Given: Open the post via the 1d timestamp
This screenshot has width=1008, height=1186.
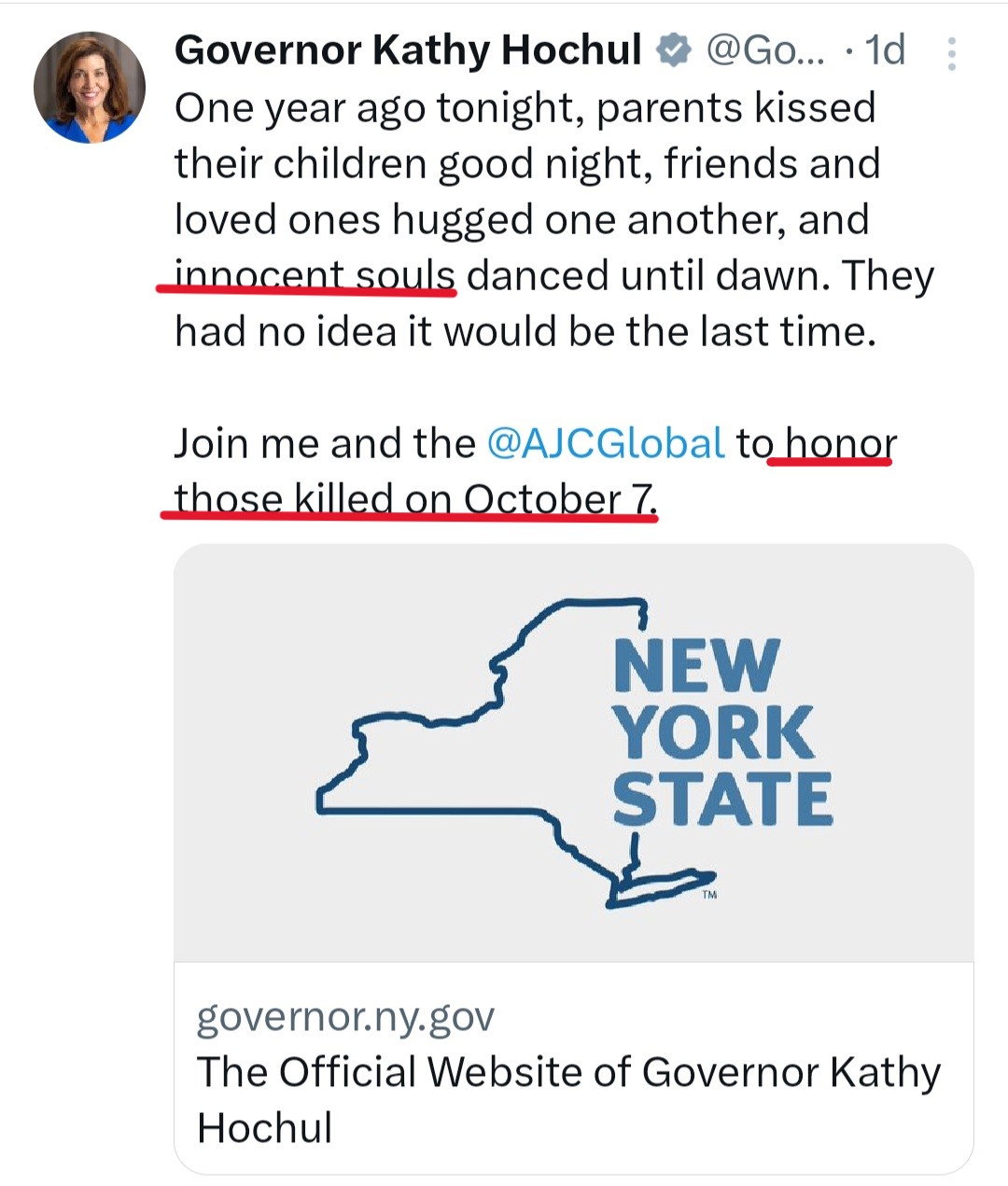Looking at the screenshot, I should tap(884, 50).
